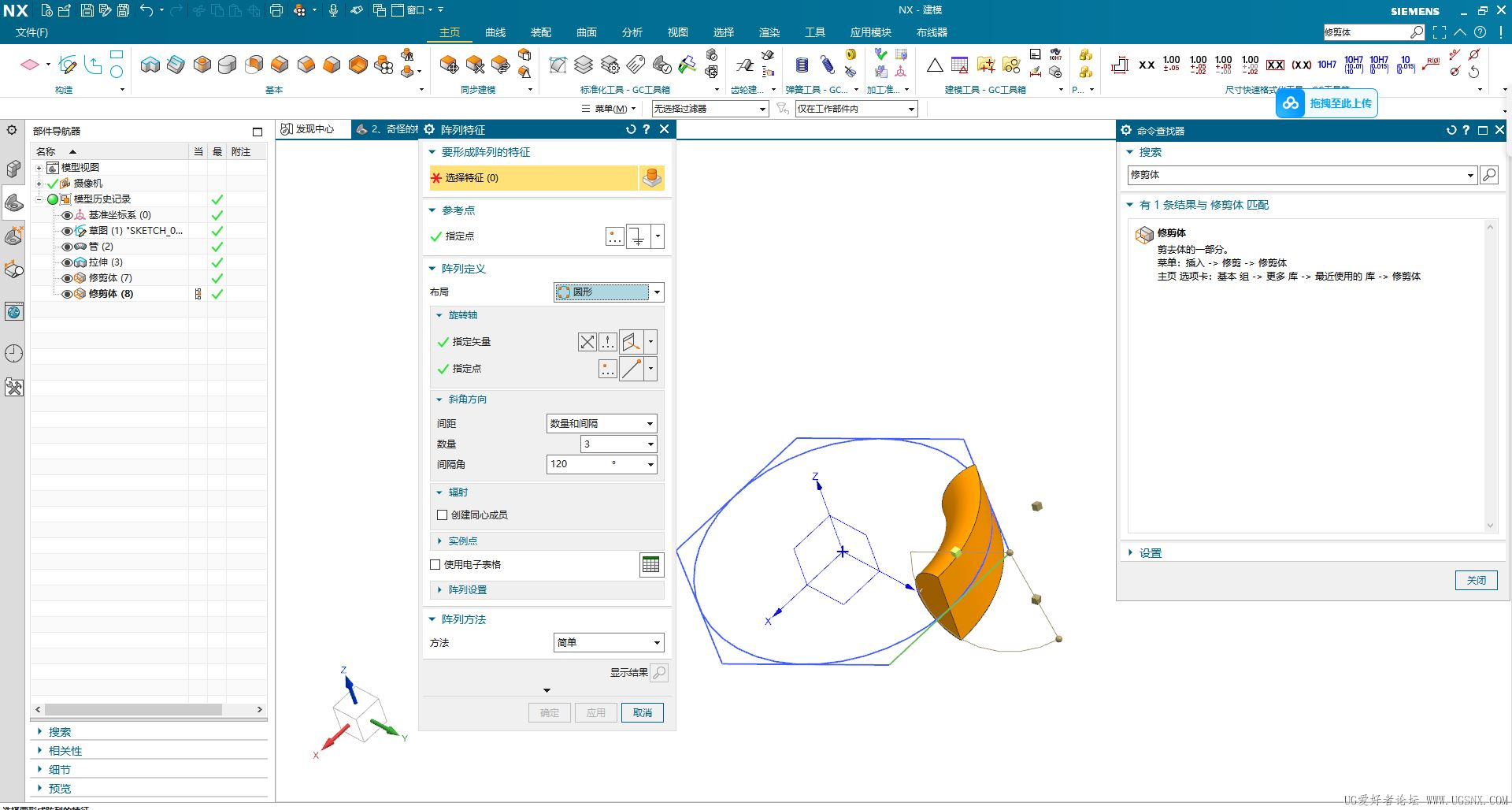The width and height of the screenshot is (1512, 810).
Task: Click the 选择特征 (0) selection field
Action: click(533, 178)
